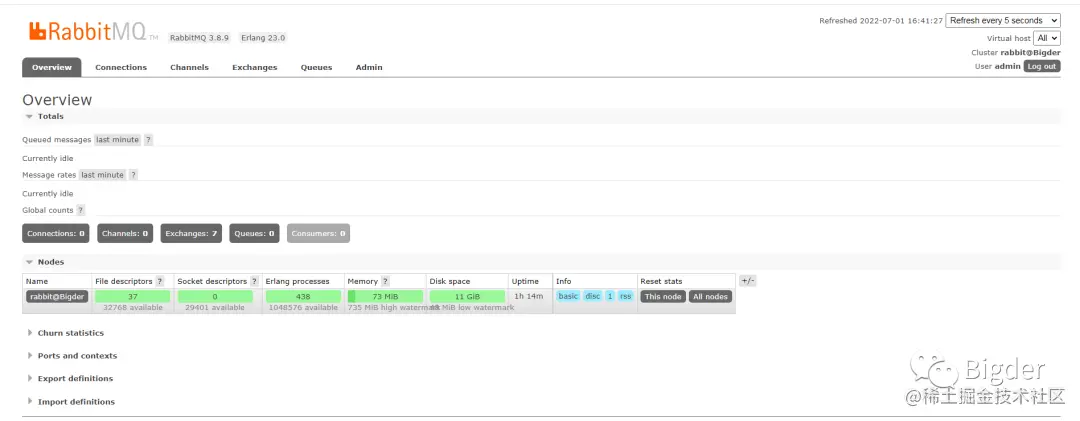This screenshot has height=421, width=1080.
Task: Switch to the Admin tab
Action: [369, 68]
